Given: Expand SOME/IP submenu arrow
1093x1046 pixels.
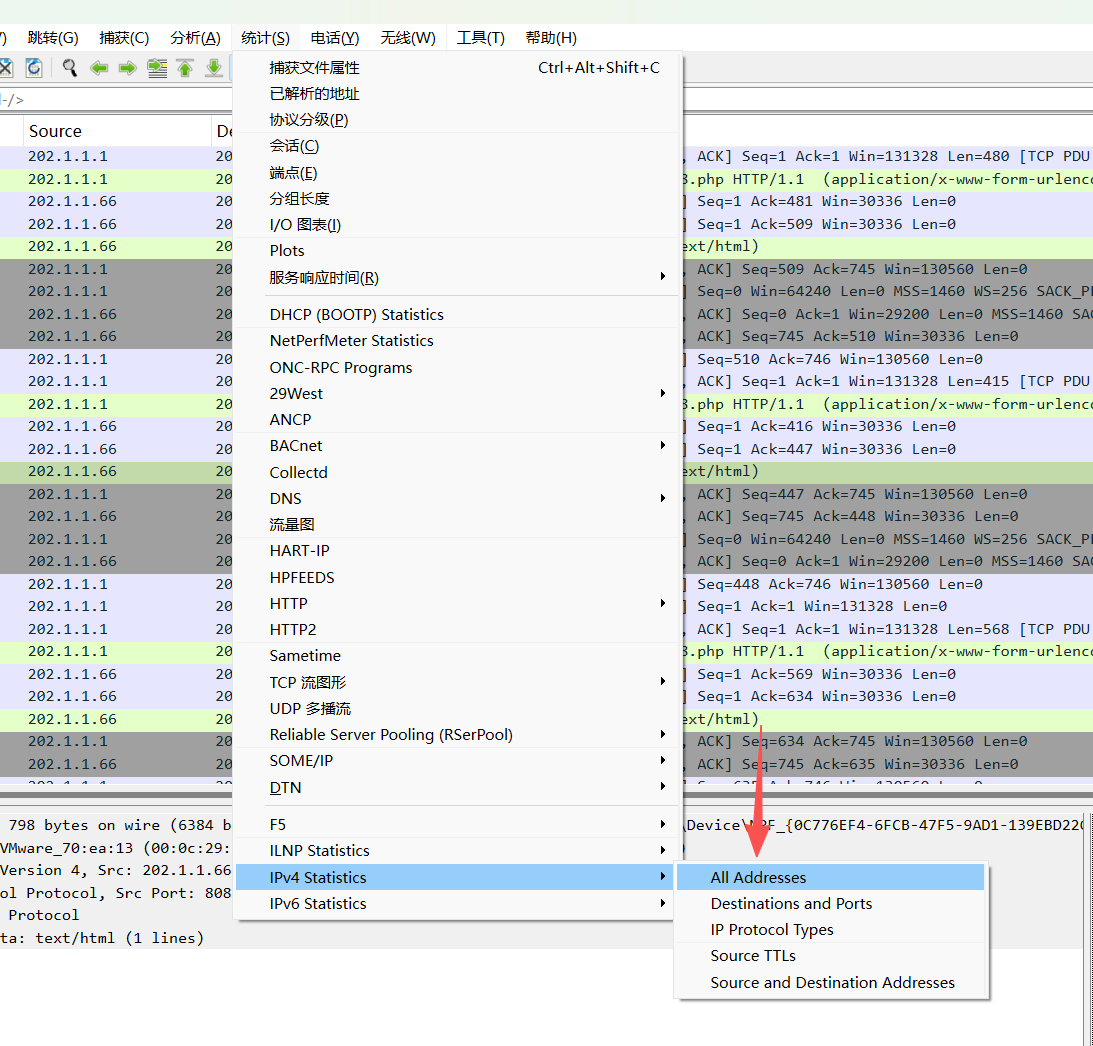Looking at the screenshot, I should 663,761.
